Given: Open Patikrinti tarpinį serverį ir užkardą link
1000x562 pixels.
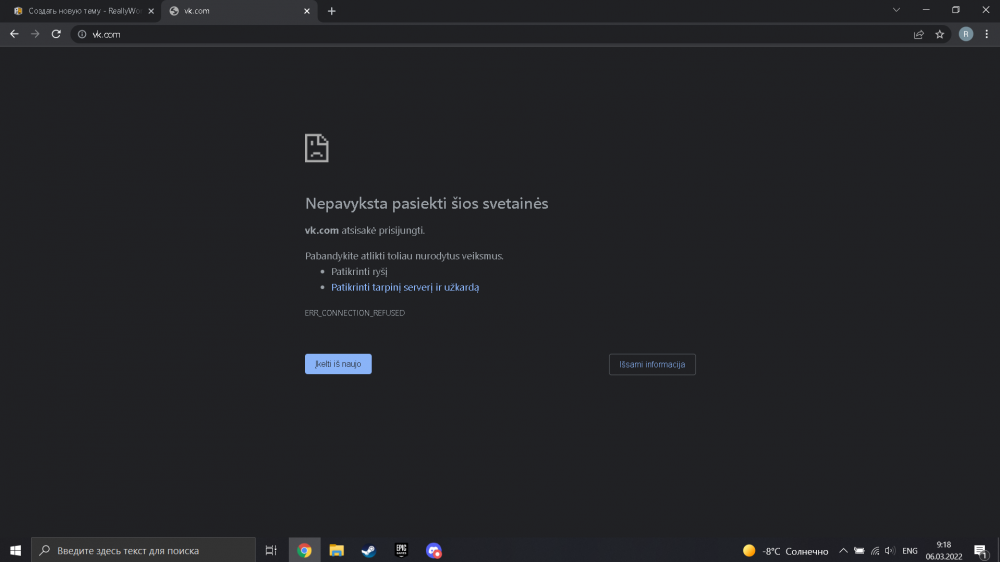Looking at the screenshot, I should [x=405, y=287].
